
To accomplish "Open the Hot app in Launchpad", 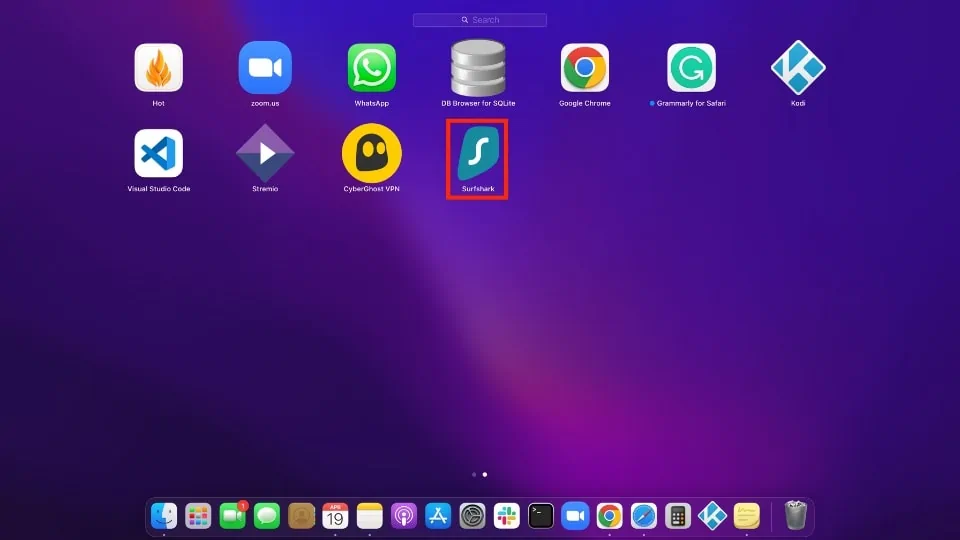I will 159,68.
